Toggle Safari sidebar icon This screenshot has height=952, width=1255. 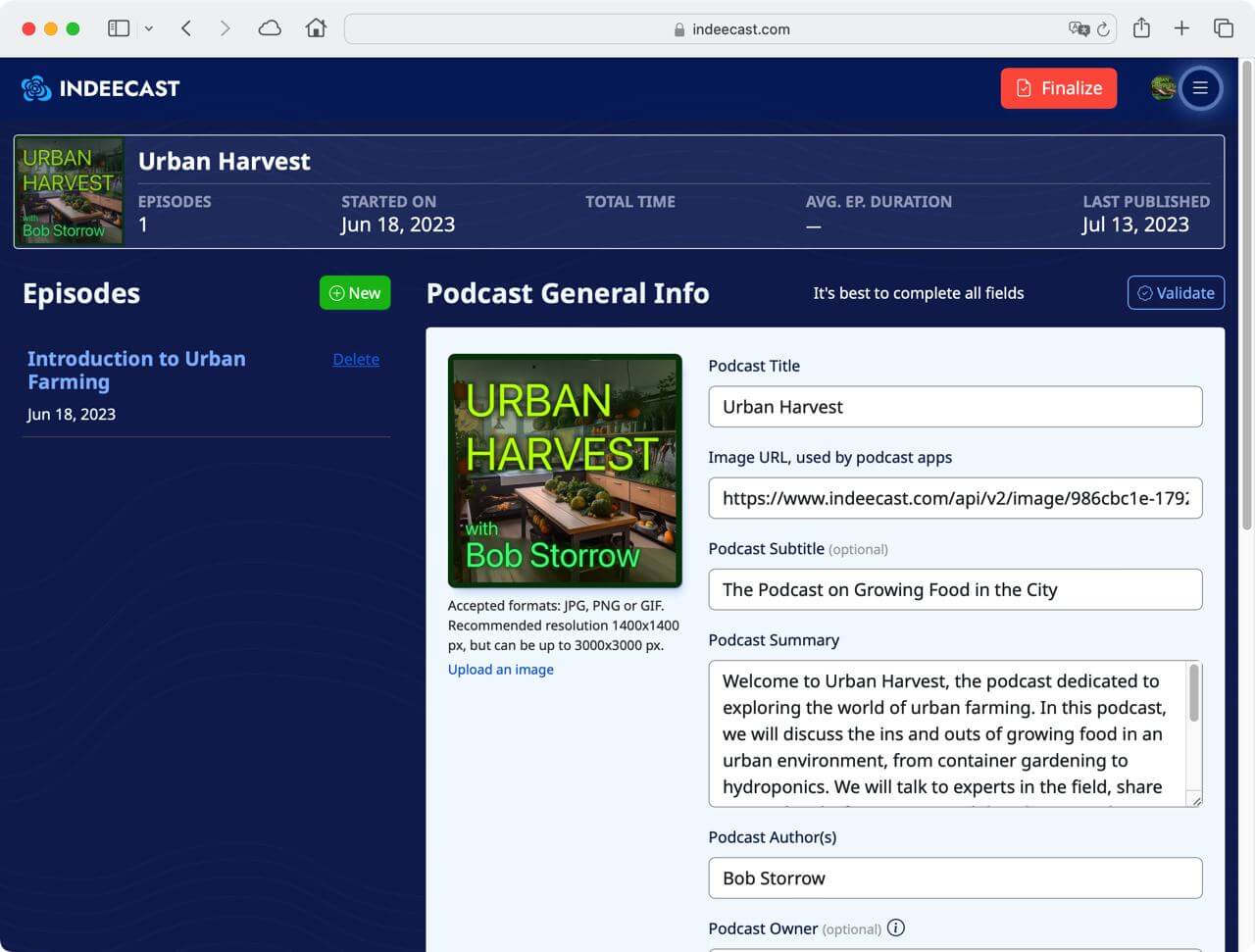pyautogui.click(x=119, y=28)
